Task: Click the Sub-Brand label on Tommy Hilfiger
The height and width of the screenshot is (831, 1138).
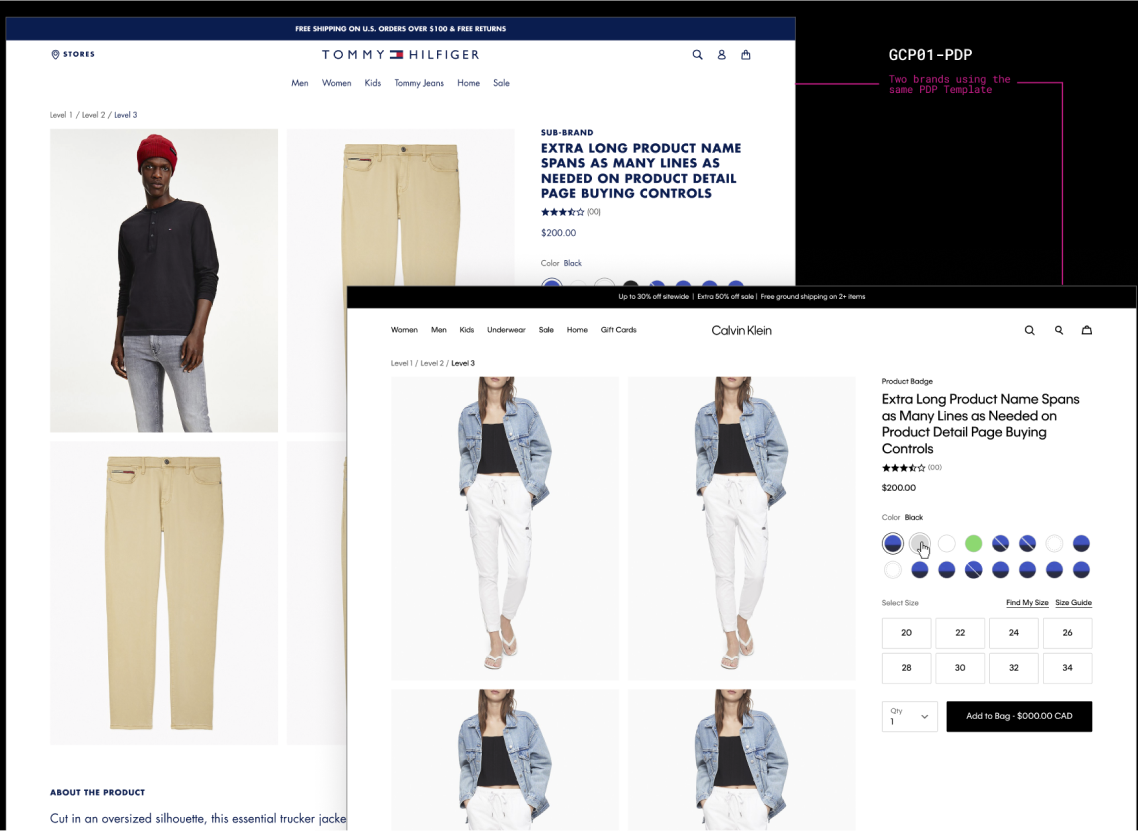Action: [x=567, y=133]
